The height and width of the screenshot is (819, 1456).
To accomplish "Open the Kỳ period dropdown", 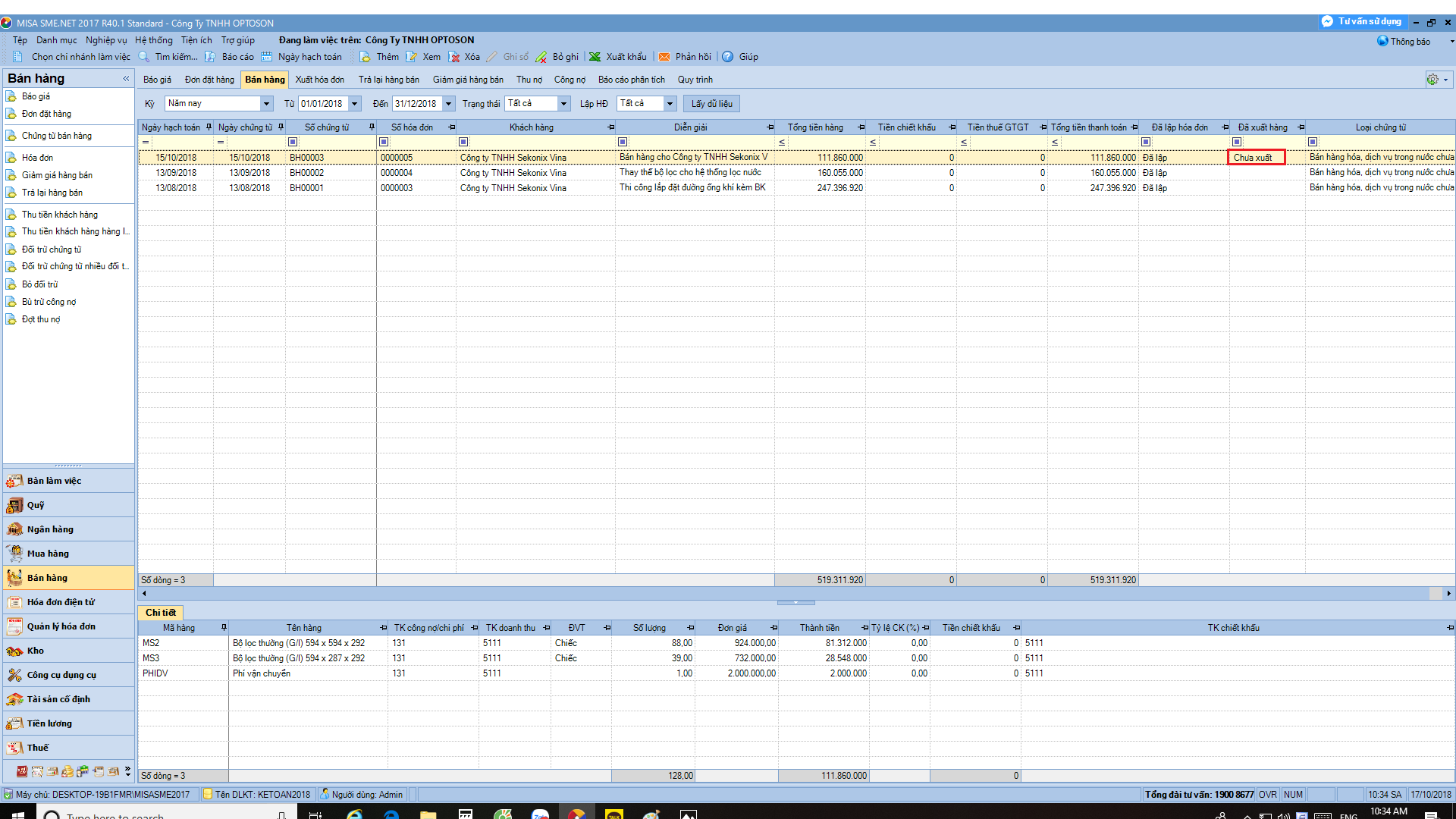I will coord(266,104).
